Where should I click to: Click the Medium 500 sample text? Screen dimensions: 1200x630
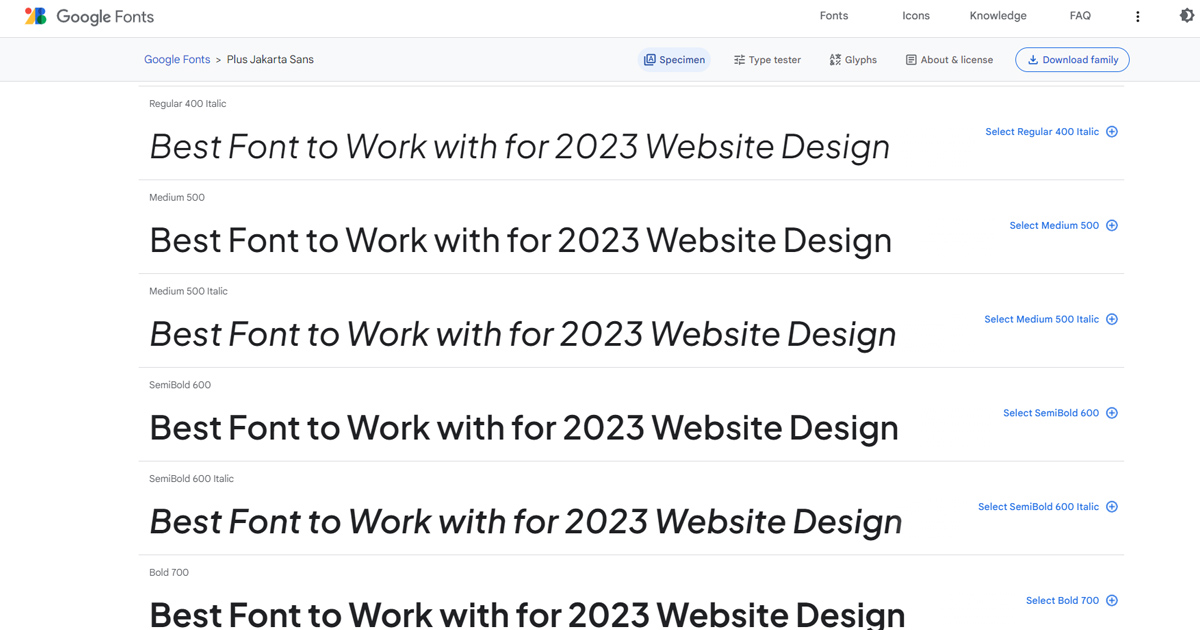tap(520, 241)
